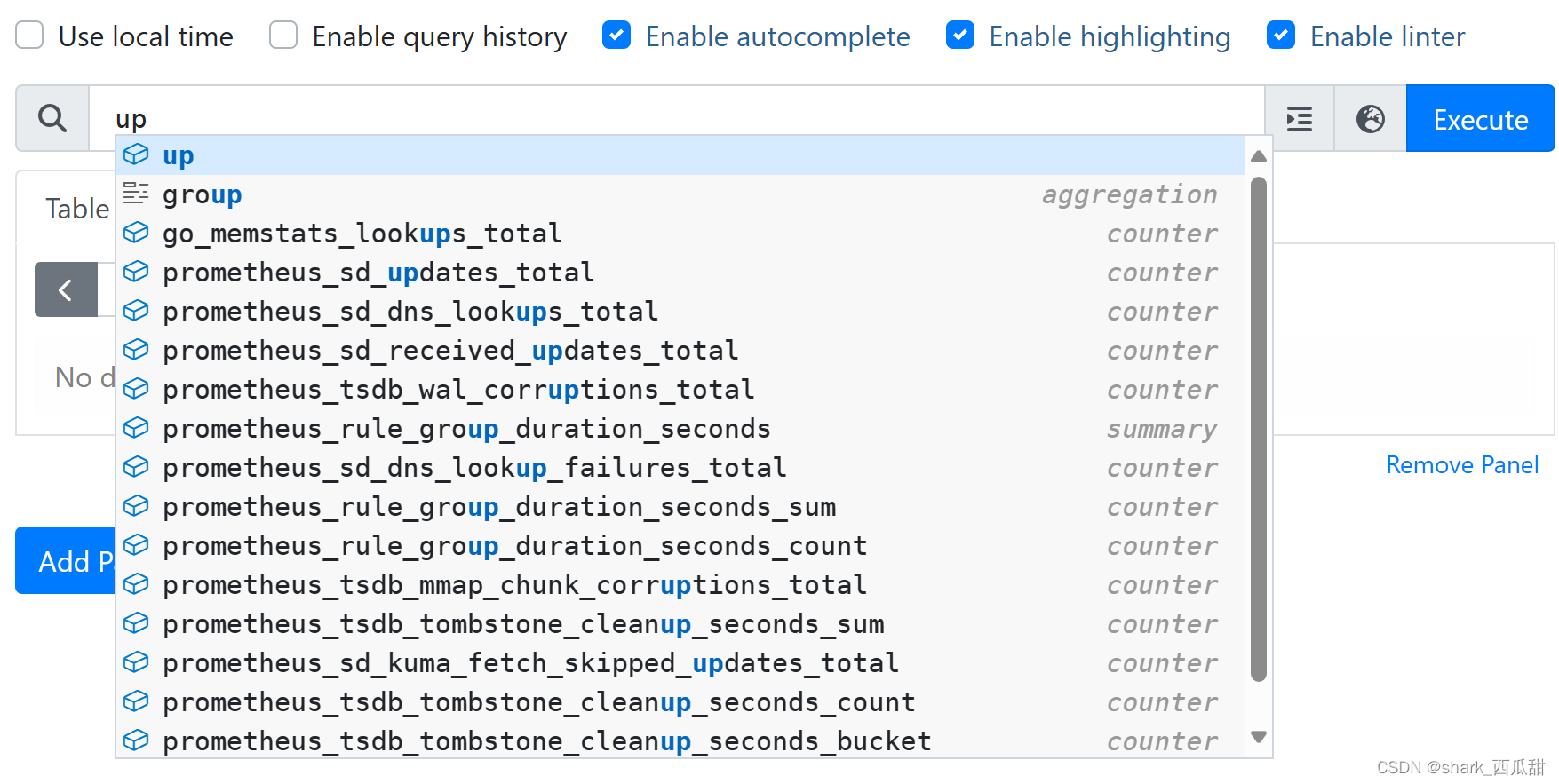Click cube icon beside prometheus_tsdb_tombstone_cleanup_seconds_sum
Viewport: 1559px width, 784px height.
pyautogui.click(x=136, y=623)
